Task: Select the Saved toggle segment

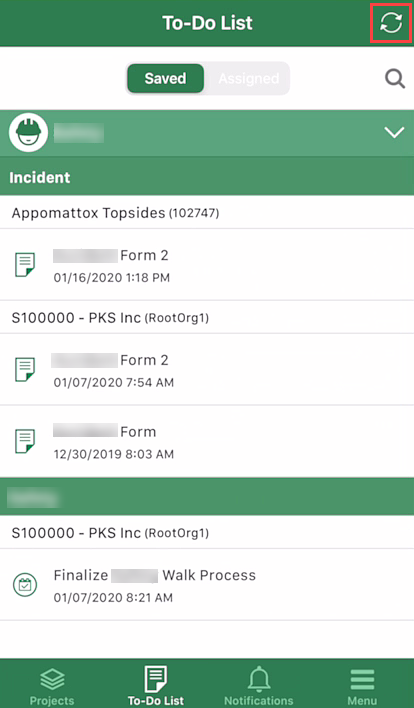Action: click(x=165, y=79)
